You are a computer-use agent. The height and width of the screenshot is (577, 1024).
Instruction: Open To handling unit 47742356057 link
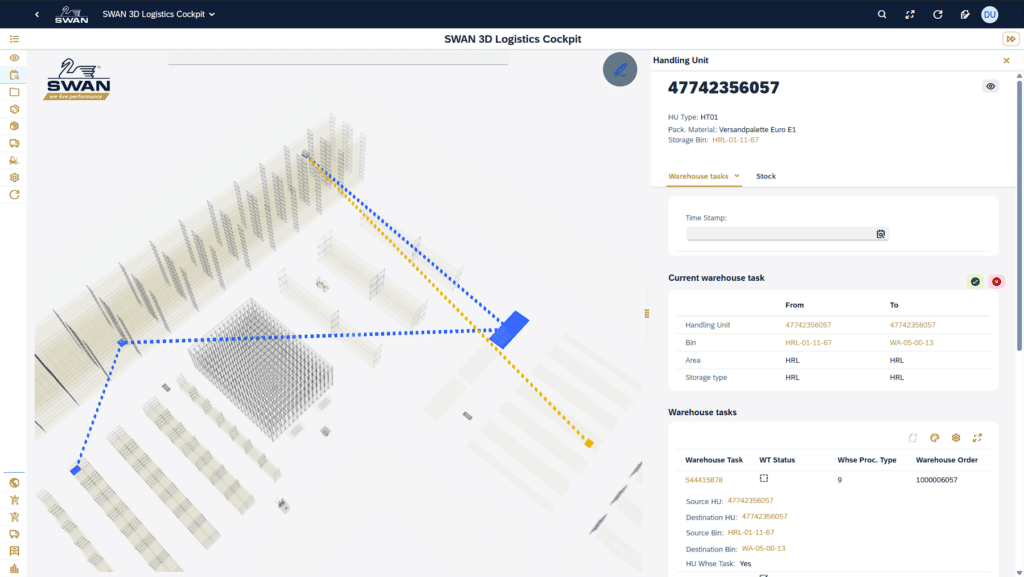pyautogui.click(x=912, y=325)
